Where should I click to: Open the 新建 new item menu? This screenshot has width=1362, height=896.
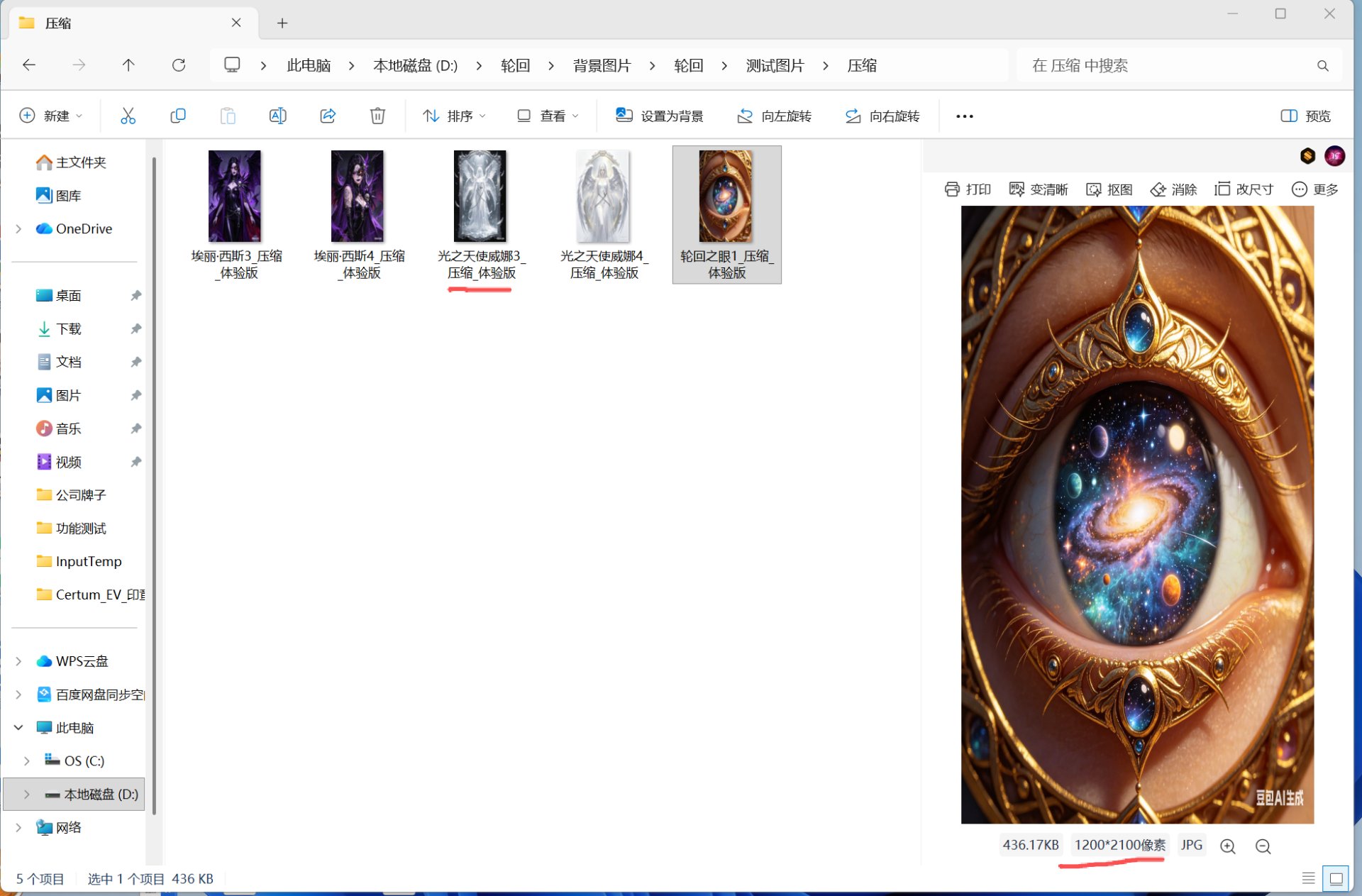tap(51, 116)
